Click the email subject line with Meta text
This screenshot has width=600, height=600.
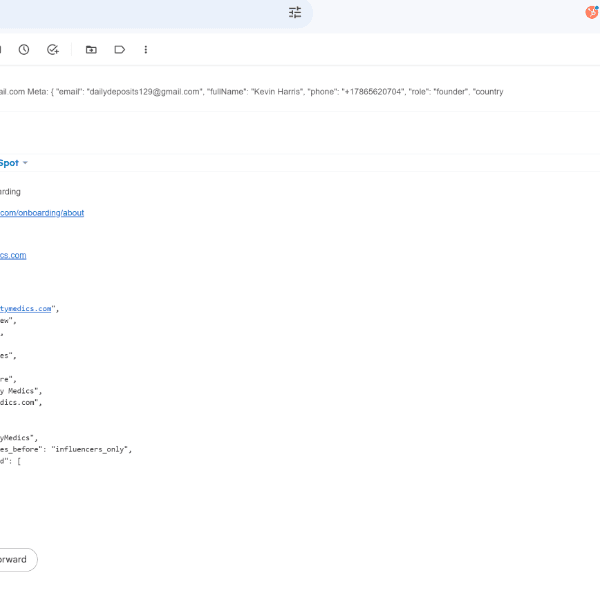(x=250, y=91)
